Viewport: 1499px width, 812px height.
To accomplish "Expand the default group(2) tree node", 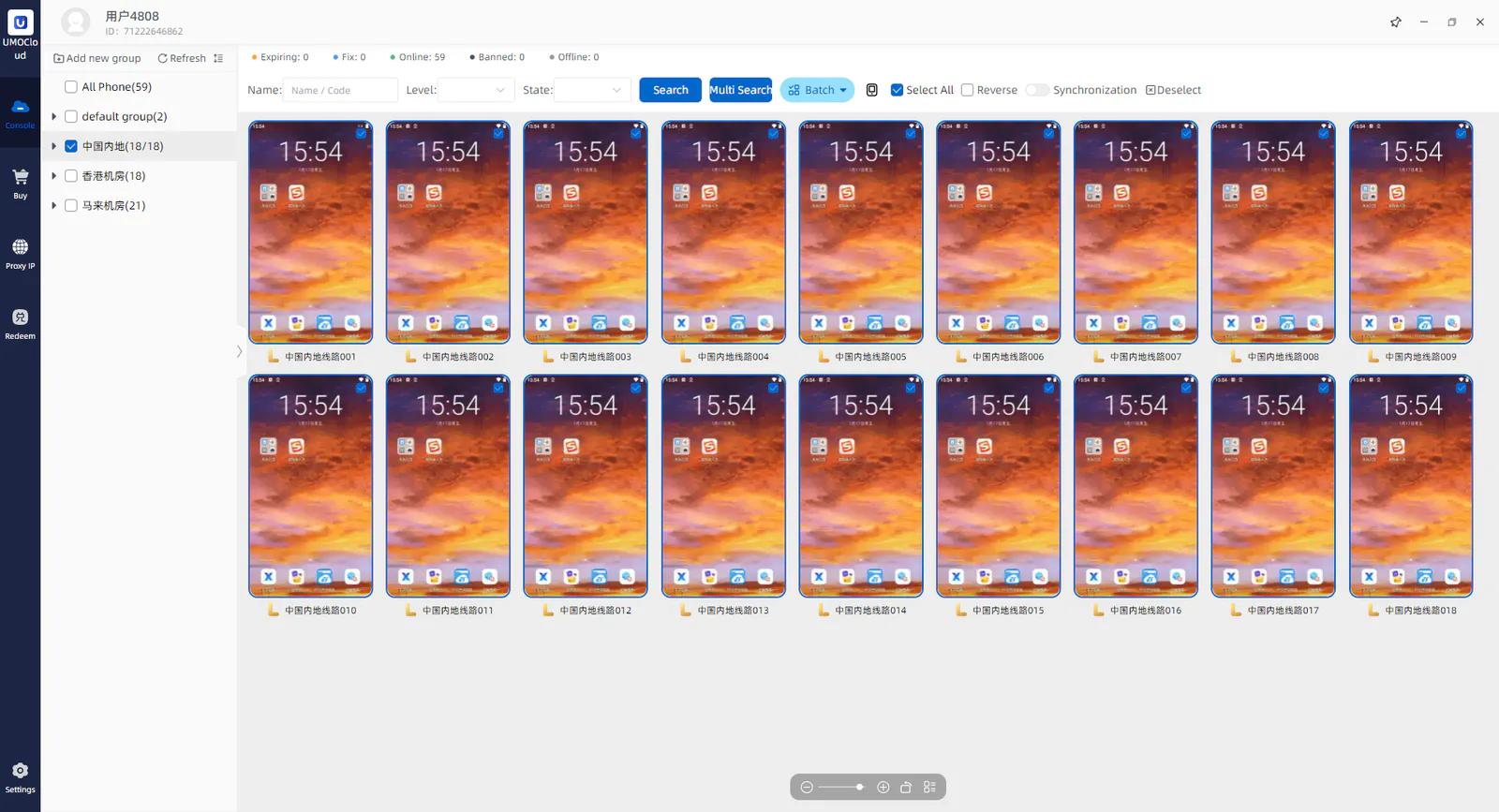I will [53, 117].
